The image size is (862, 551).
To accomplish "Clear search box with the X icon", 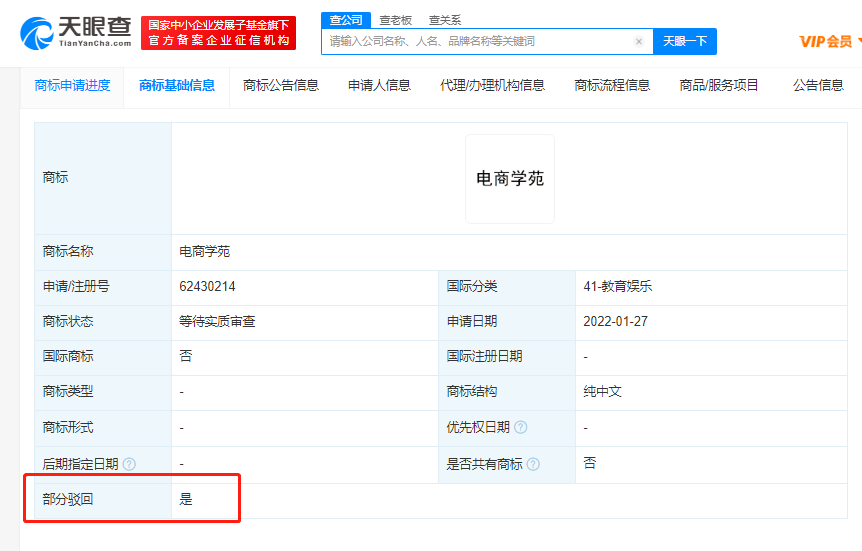I will pos(639,42).
